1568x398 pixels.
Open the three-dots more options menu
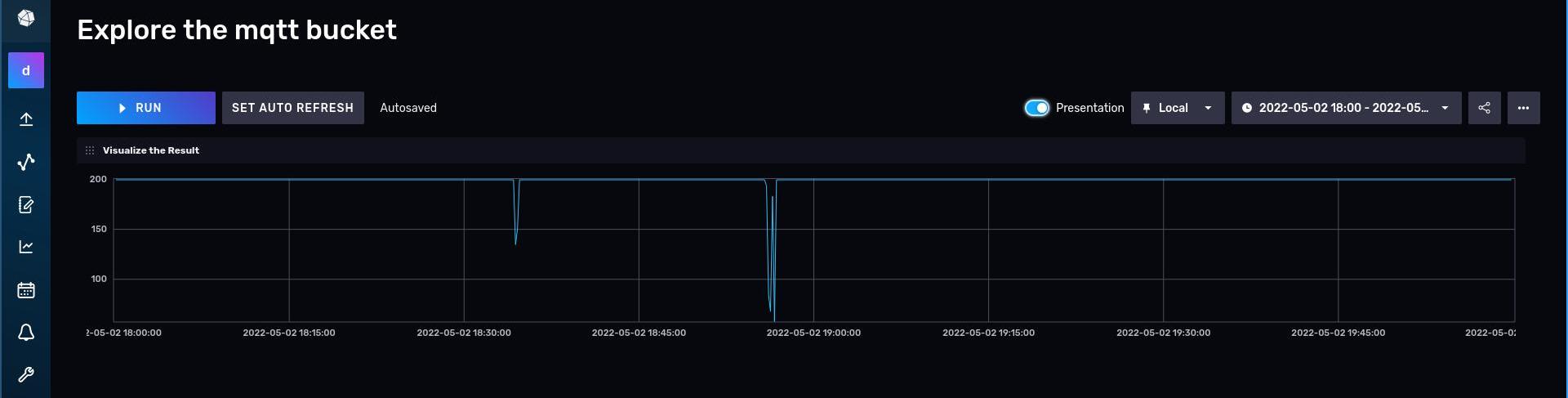[1523, 108]
